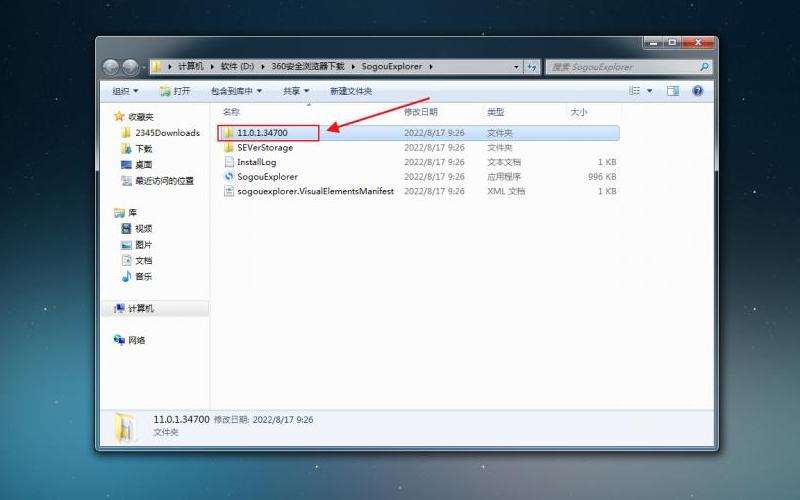Click large folder thumbnail in details pane
Viewport: 800px width, 500px height.
point(124,427)
